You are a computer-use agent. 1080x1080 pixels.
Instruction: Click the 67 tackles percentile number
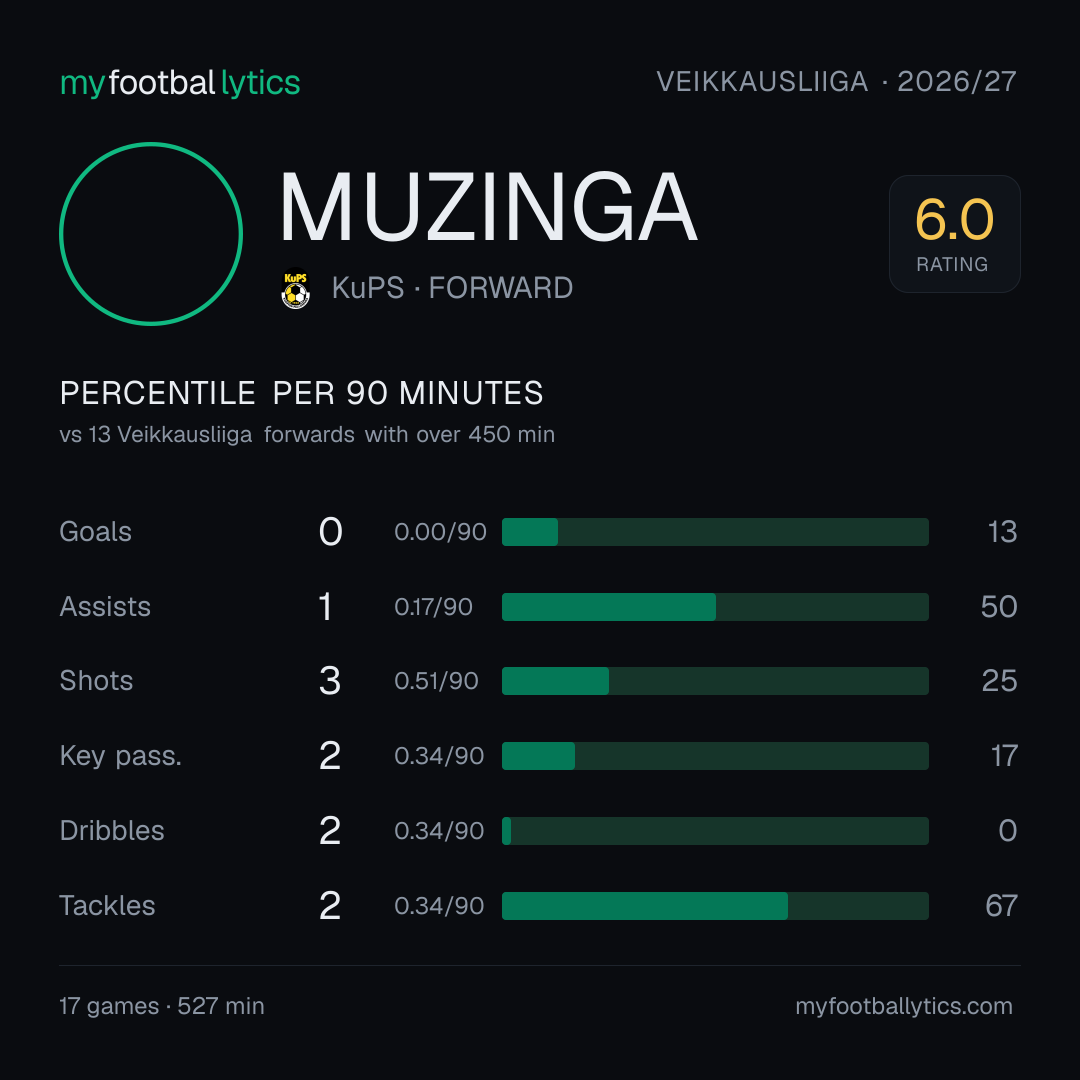1001,906
